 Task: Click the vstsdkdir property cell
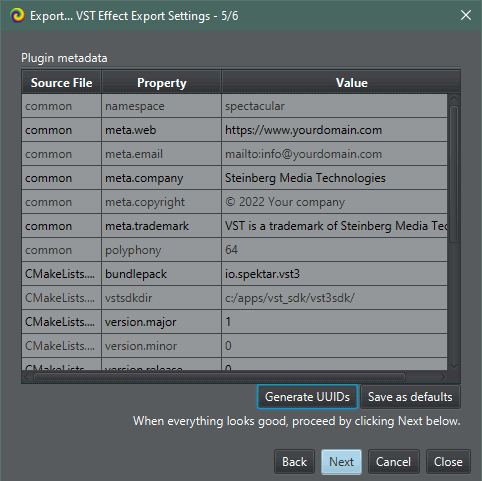[162, 298]
